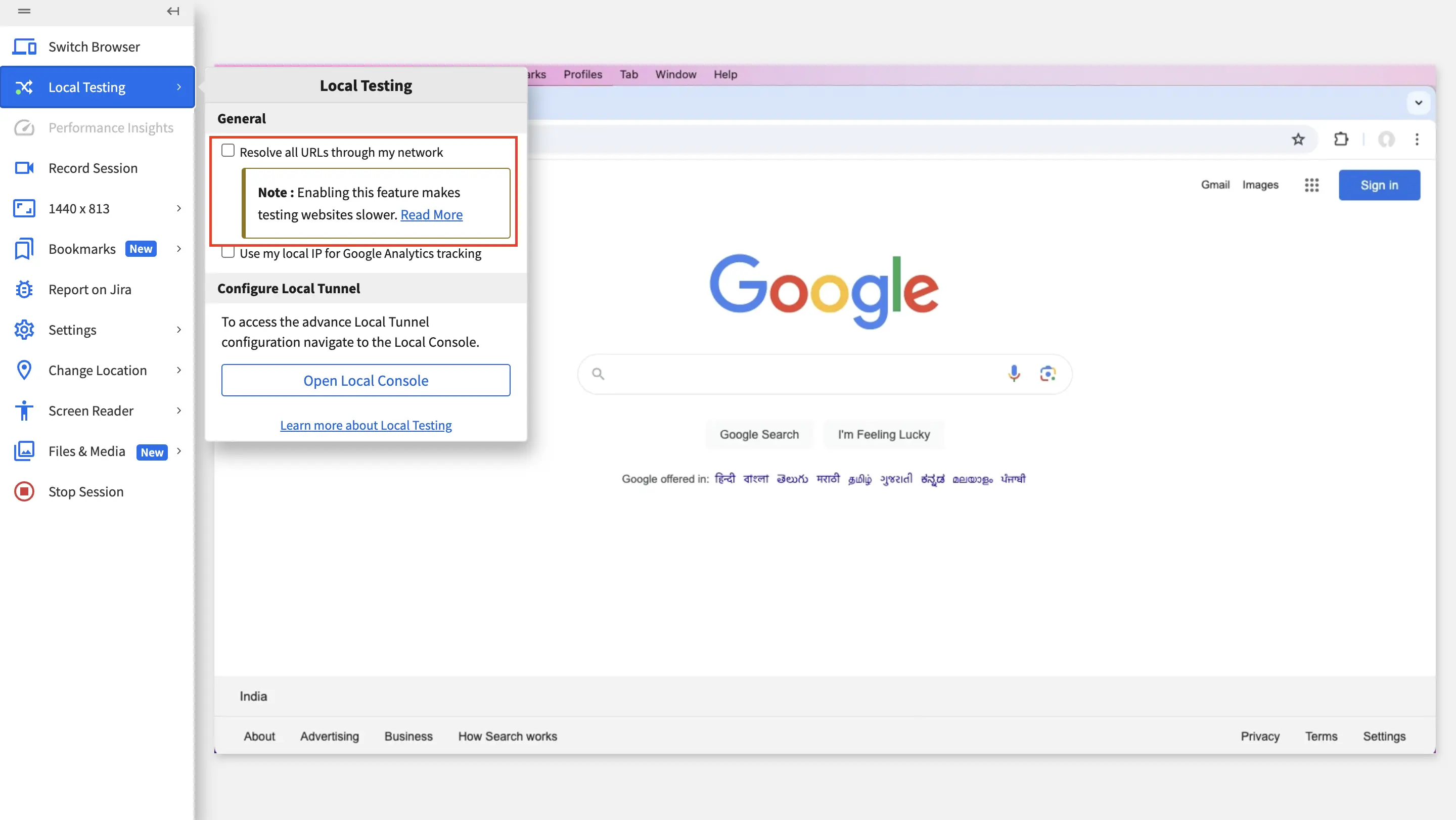The height and width of the screenshot is (820, 1456).
Task: Open the Profiles menu in the menu bar
Action: pyautogui.click(x=583, y=75)
